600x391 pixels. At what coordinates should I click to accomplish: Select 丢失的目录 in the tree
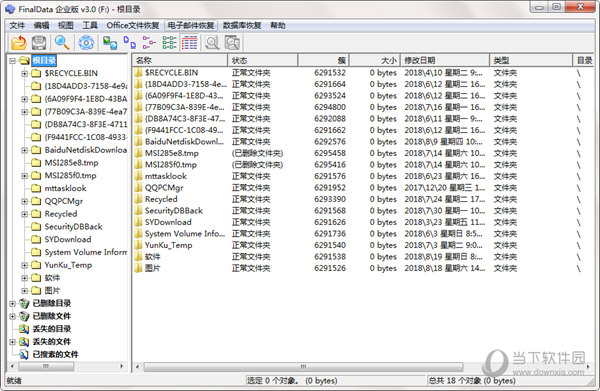52,329
